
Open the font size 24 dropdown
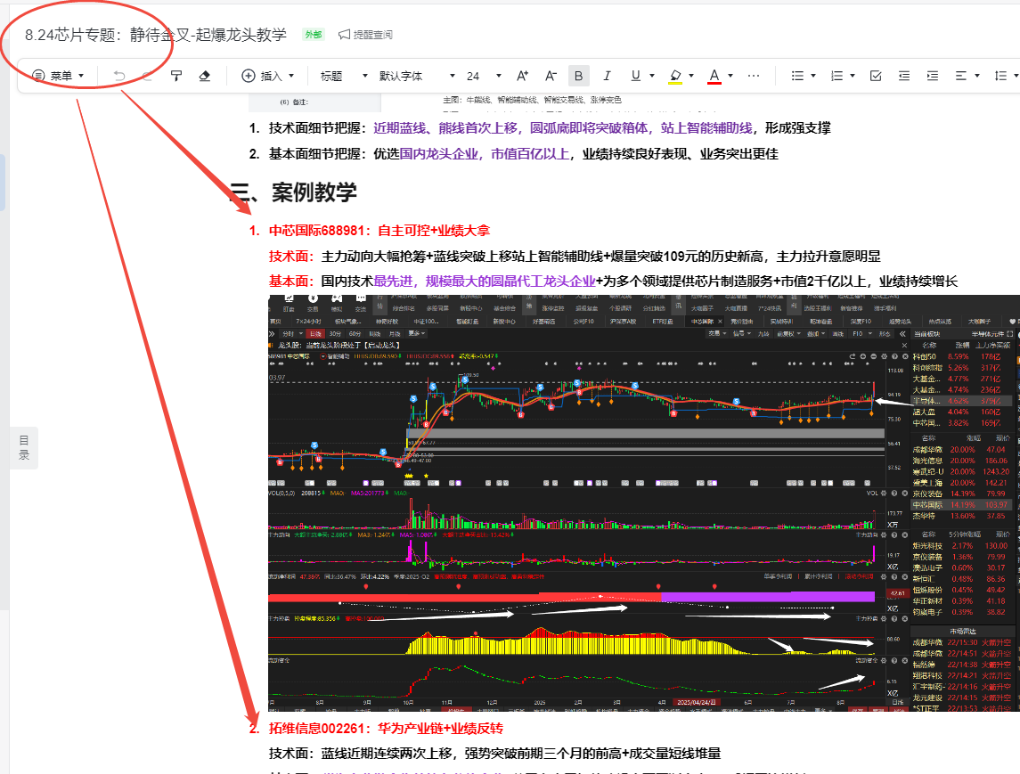pos(484,76)
